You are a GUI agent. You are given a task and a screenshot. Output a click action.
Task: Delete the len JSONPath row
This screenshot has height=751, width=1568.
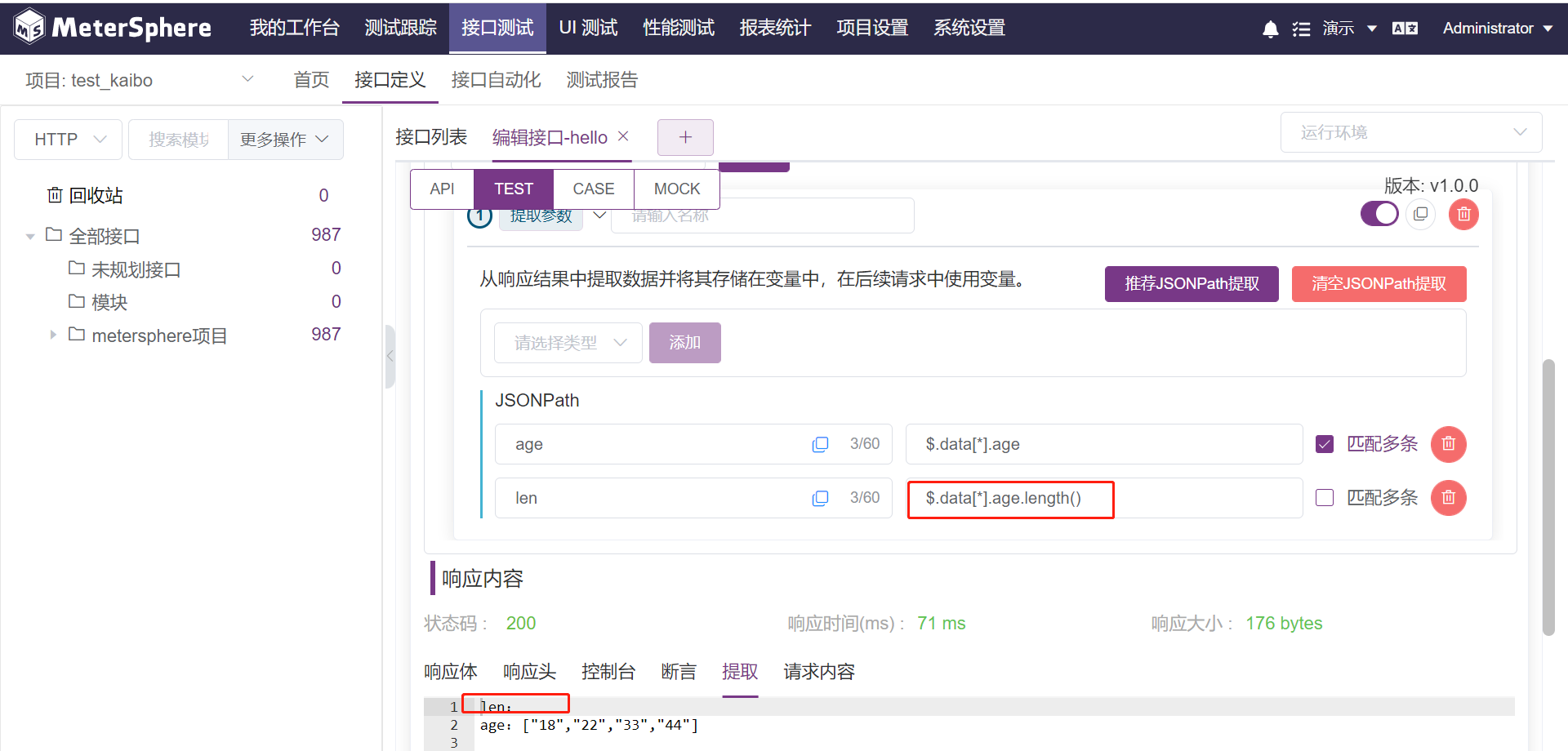point(1449,498)
